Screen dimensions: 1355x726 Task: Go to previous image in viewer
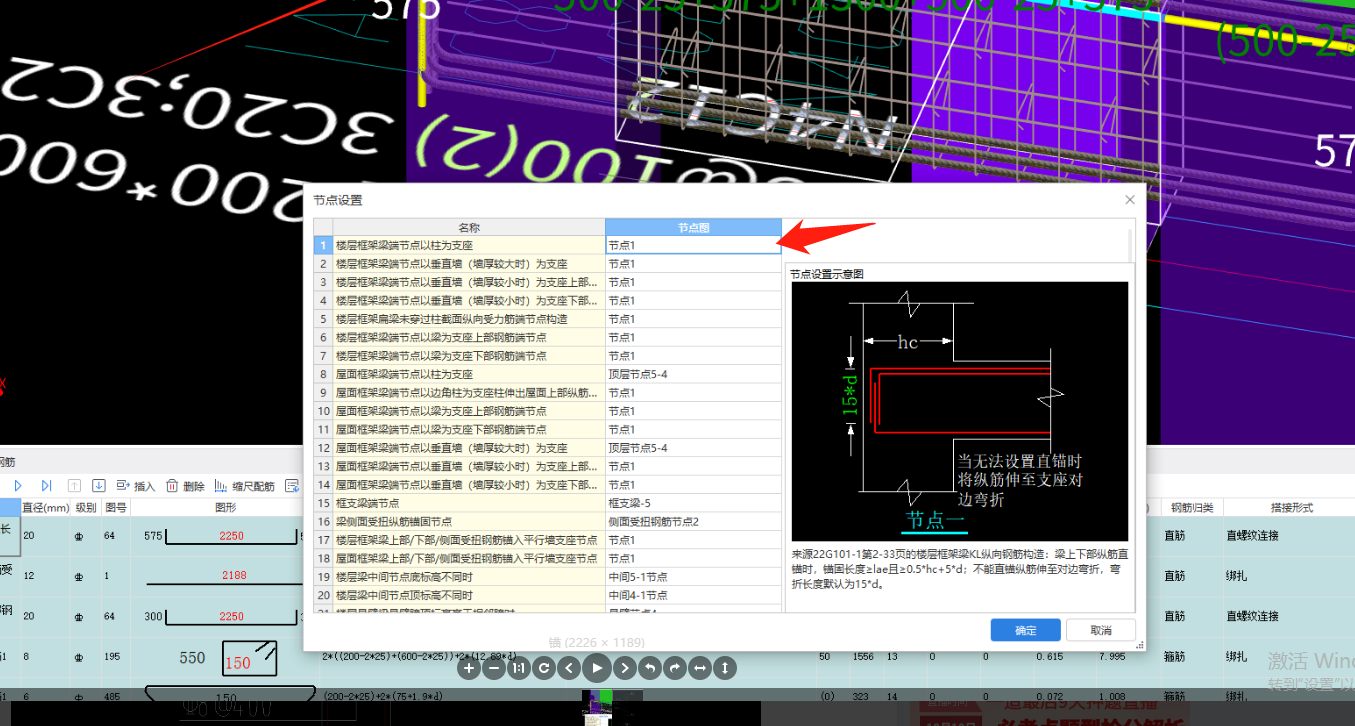tap(569, 667)
